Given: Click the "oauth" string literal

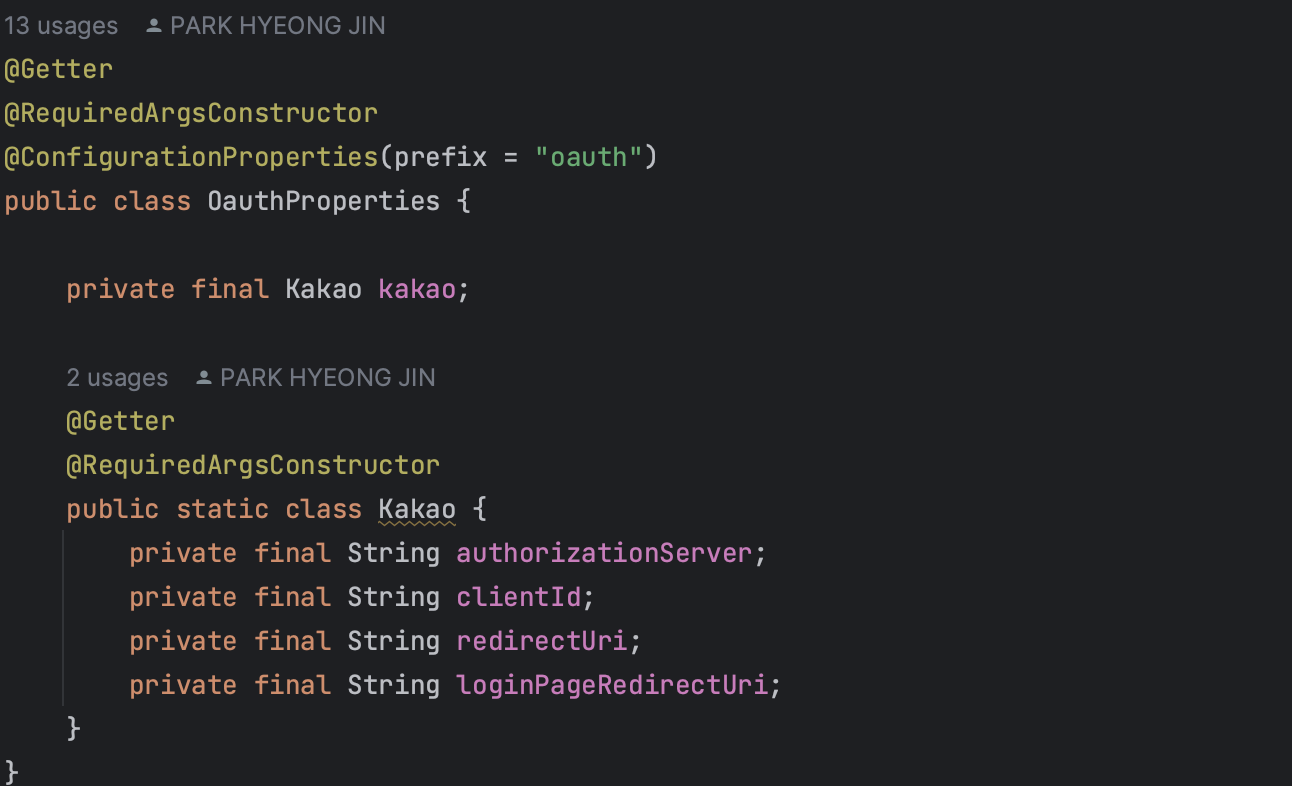Looking at the screenshot, I should point(587,157).
